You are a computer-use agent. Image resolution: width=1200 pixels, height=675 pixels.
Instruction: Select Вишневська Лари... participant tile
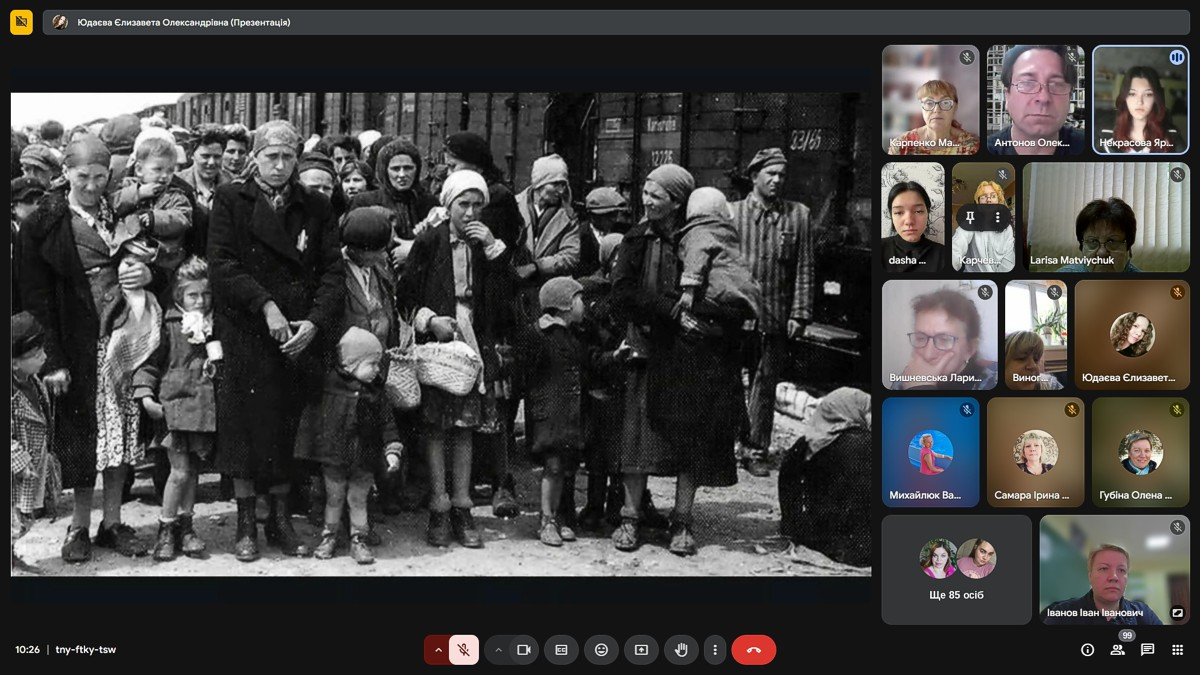click(x=940, y=335)
